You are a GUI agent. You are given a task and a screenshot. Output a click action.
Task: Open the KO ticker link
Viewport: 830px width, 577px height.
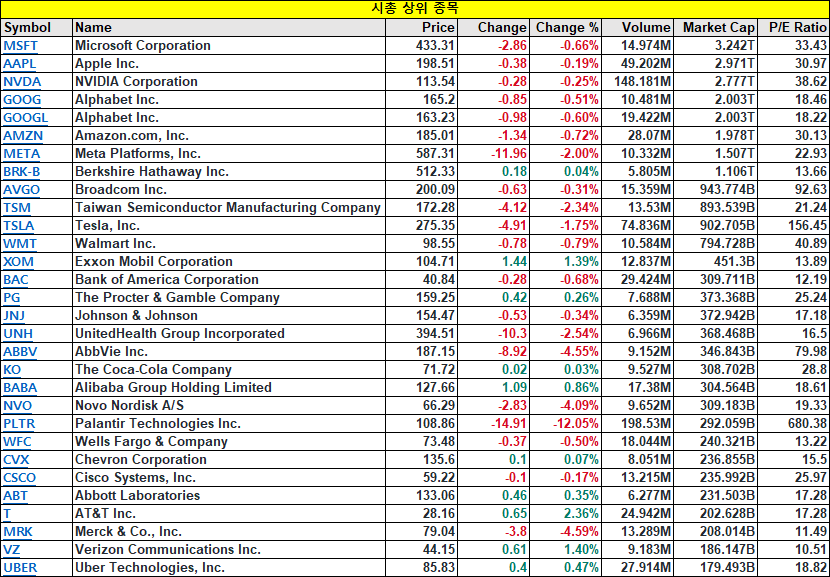pos(12,369)
